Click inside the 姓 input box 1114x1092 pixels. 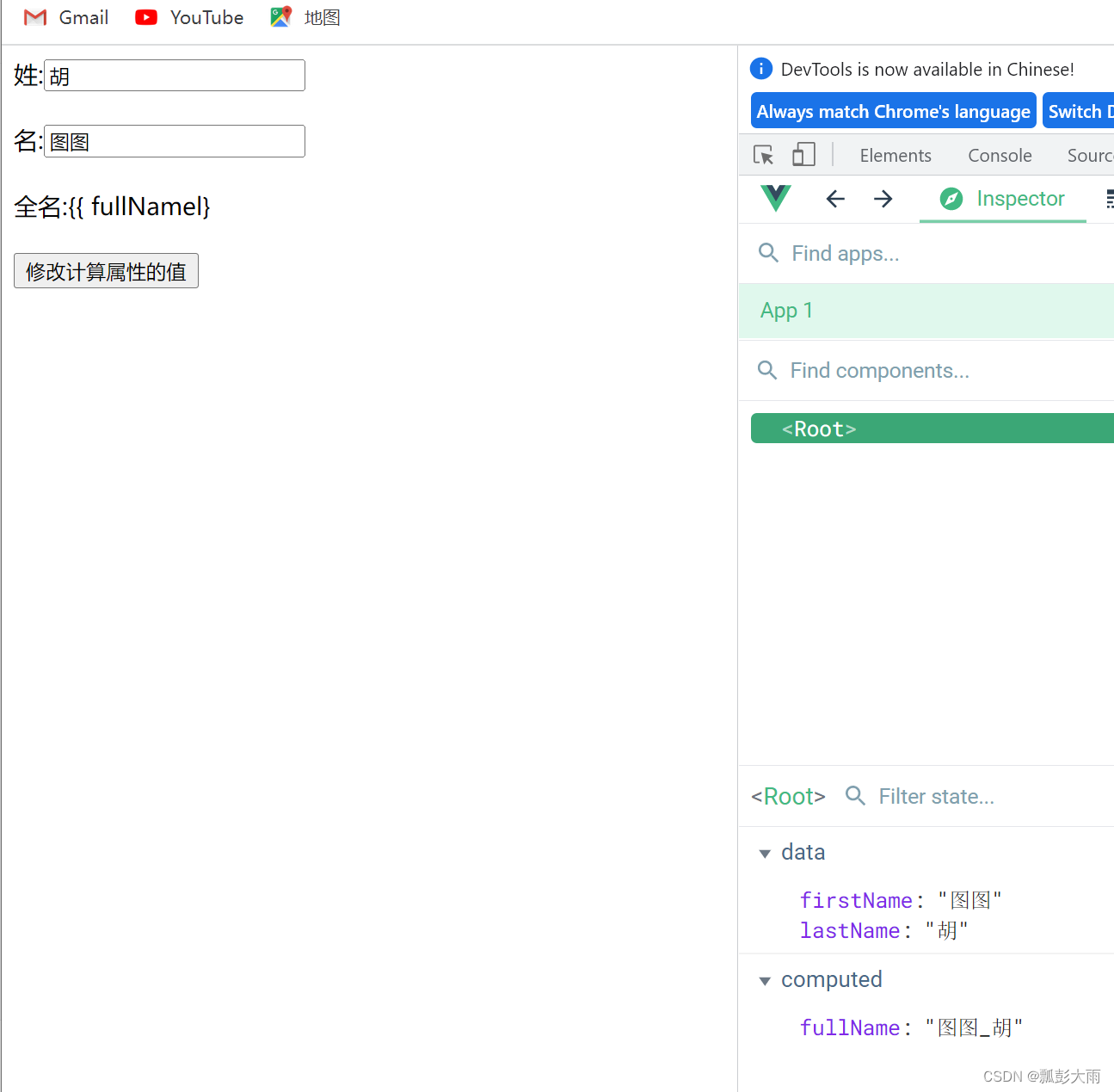point(172,75)
